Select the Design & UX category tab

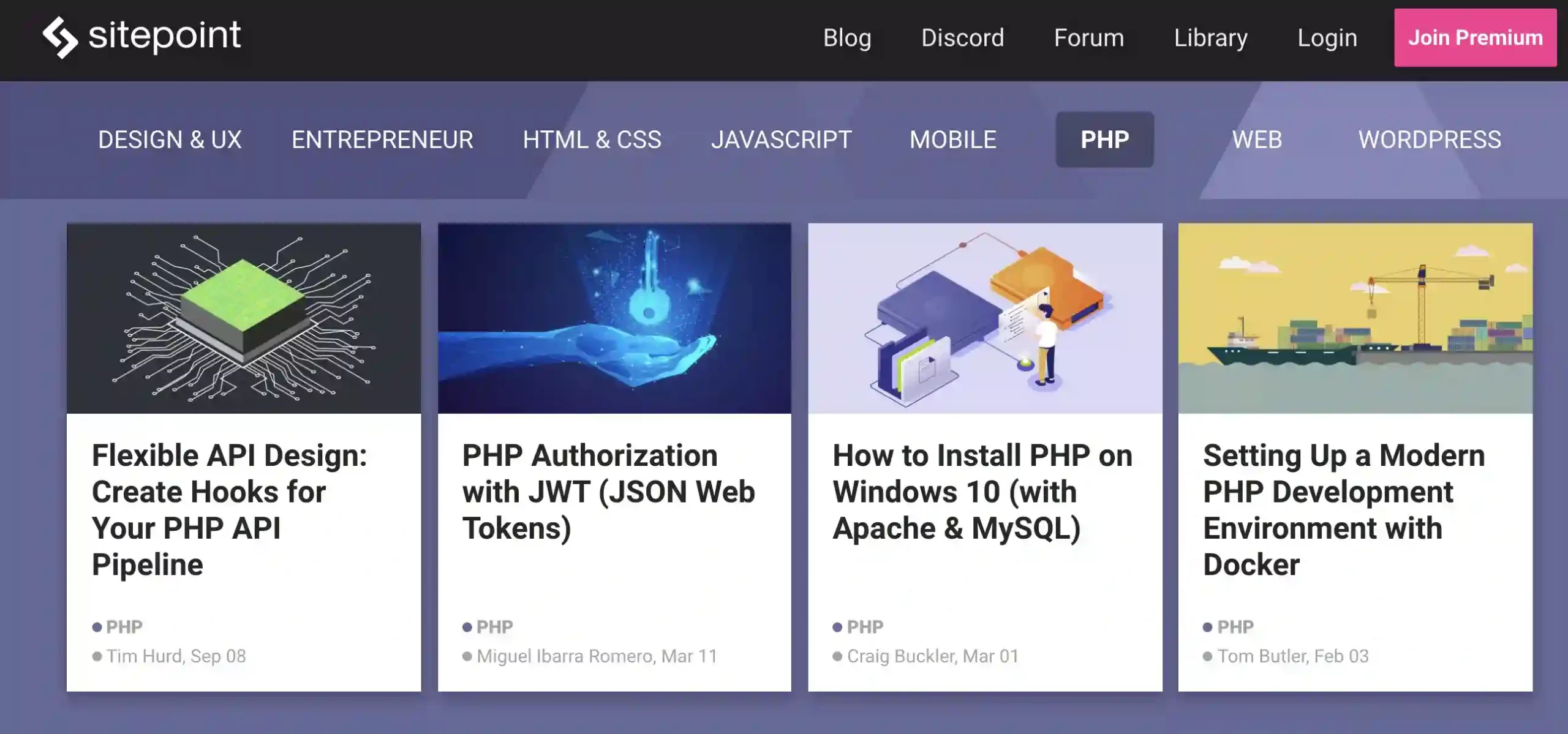pos(170,140)
